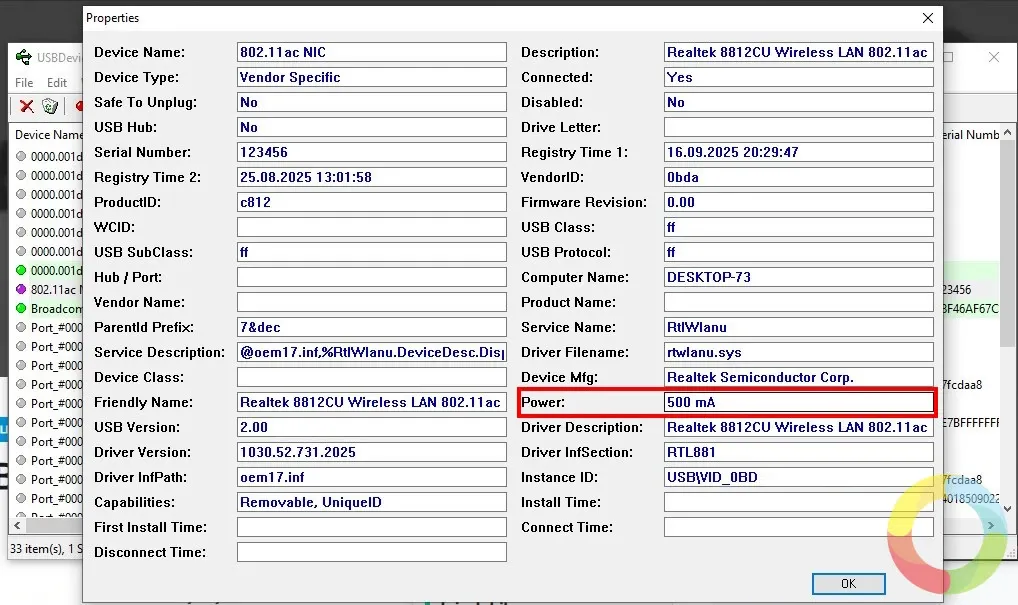Image resolution: width=1018 pixels, height=605 pixels.
Task: Click the empty Connect Time field
Action: [x=799, y=527]
